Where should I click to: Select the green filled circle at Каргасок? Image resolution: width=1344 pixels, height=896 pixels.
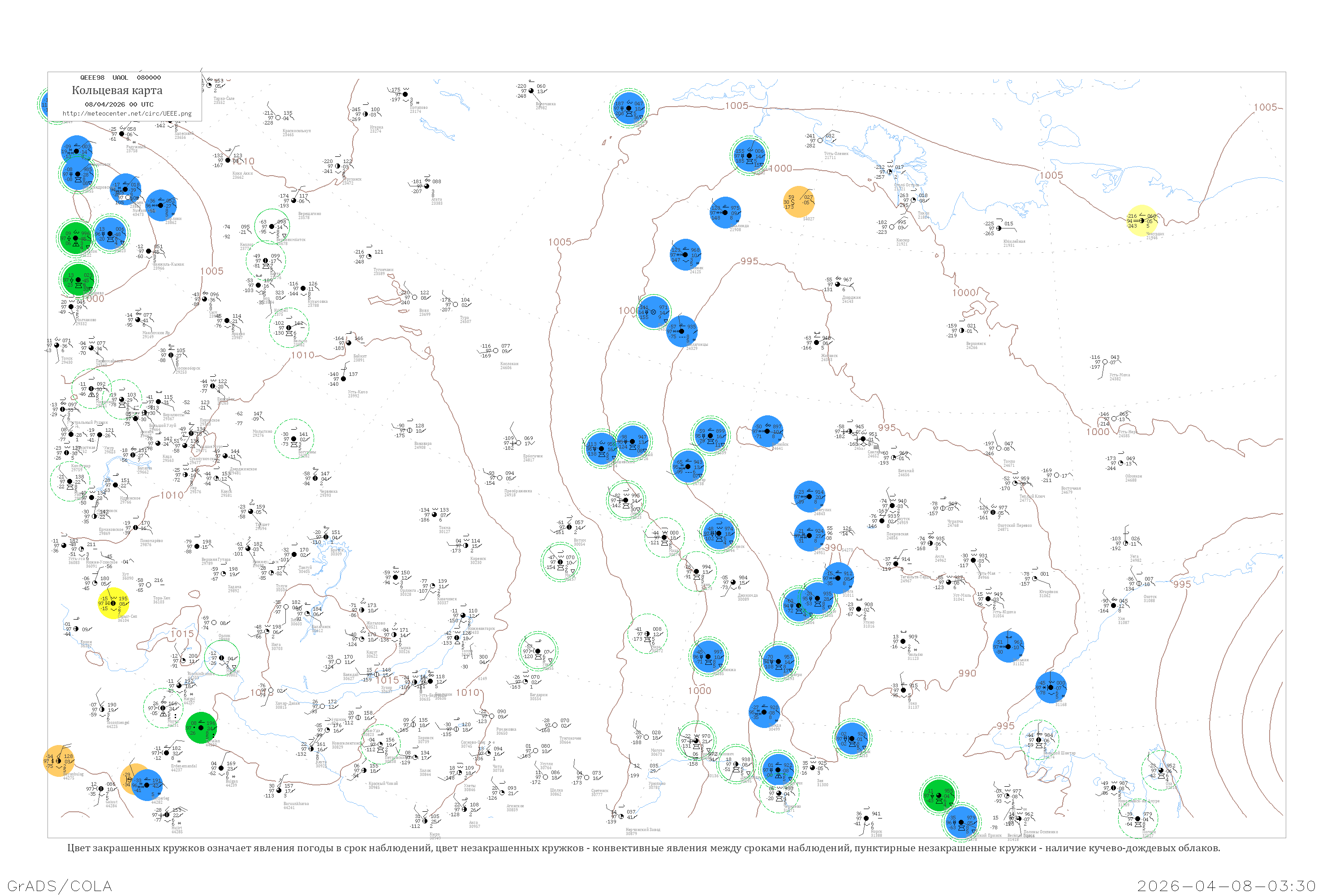pos(75,238)
